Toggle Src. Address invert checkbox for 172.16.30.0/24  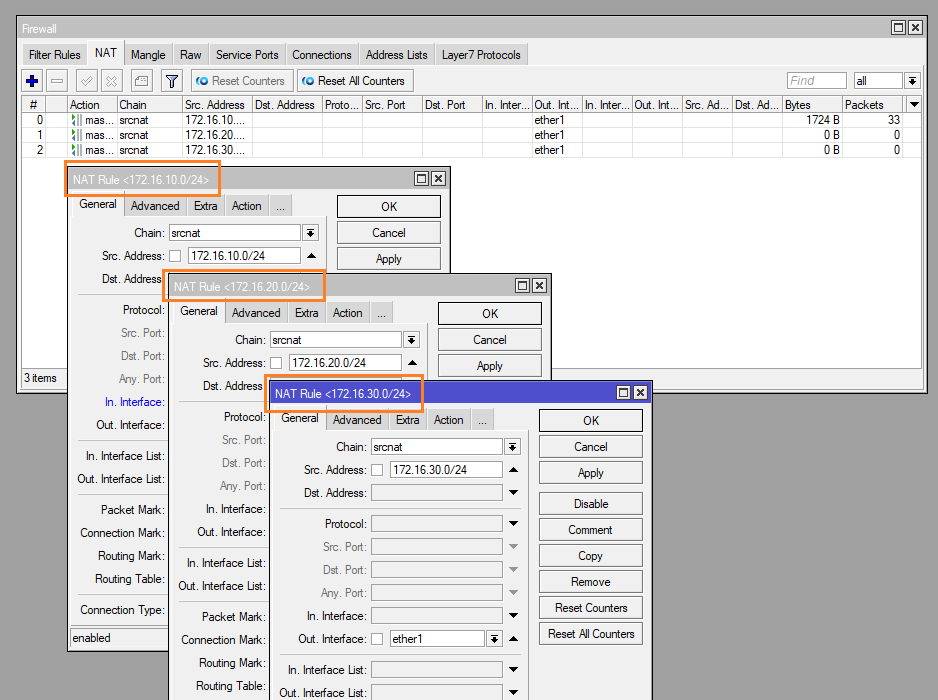coord(377,470)
